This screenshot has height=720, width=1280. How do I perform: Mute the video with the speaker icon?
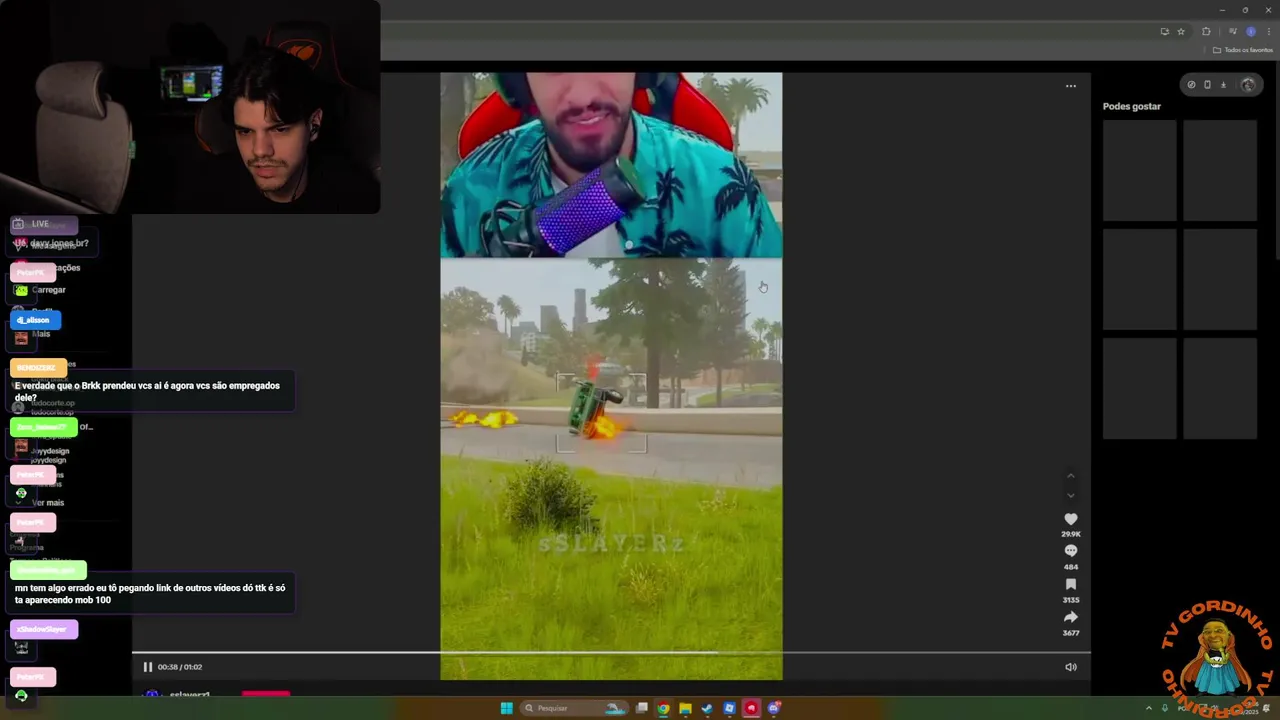pyautogui.click(x=1071, y=667)
